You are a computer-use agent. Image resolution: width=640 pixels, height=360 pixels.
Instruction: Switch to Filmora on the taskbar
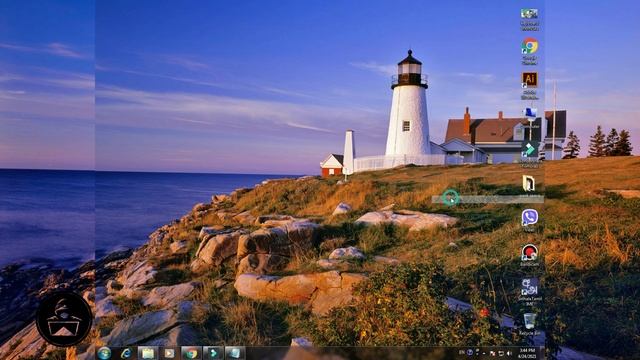213,353
